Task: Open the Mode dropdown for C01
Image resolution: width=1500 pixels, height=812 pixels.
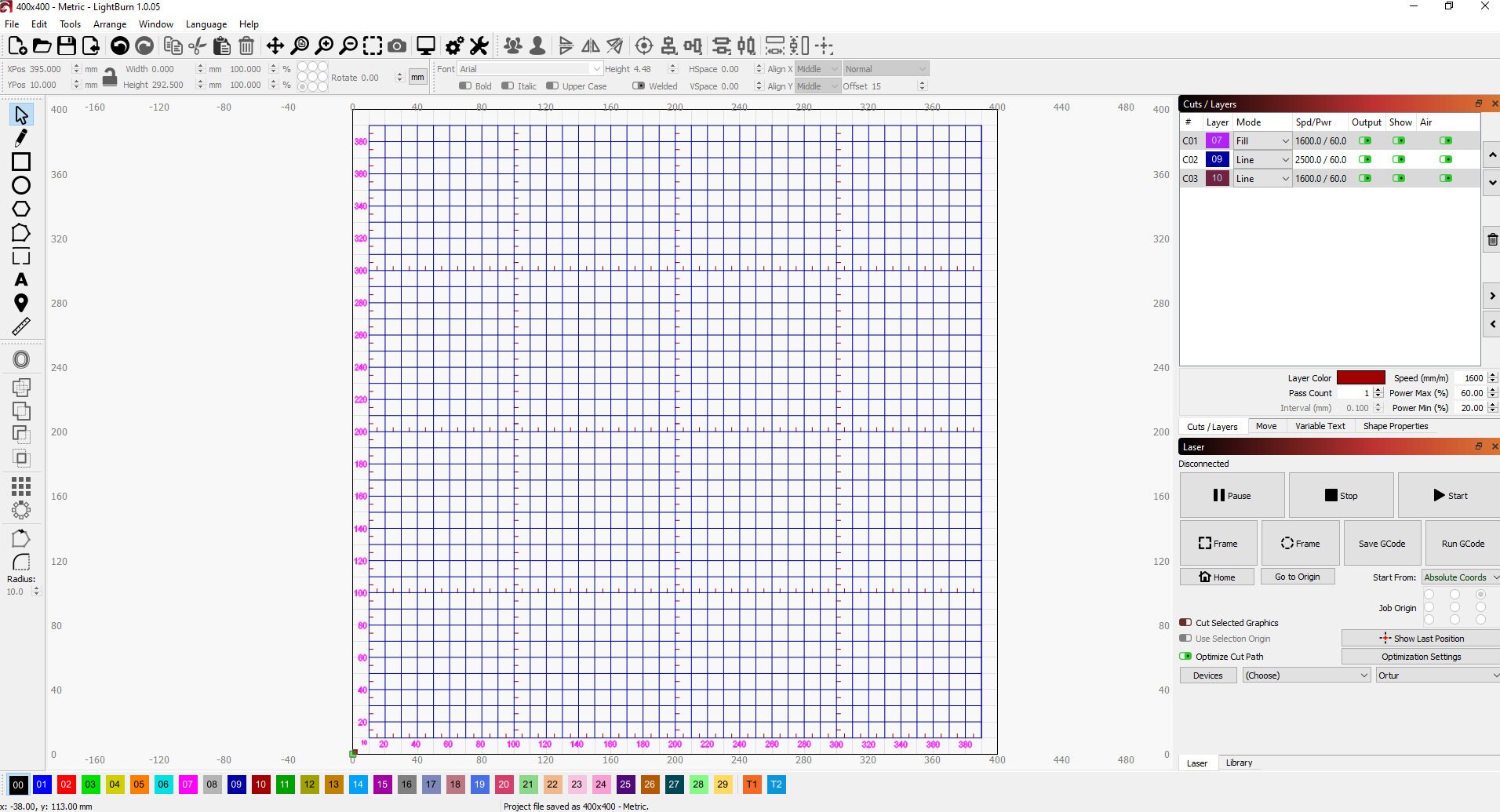Action: [1261, 140]
